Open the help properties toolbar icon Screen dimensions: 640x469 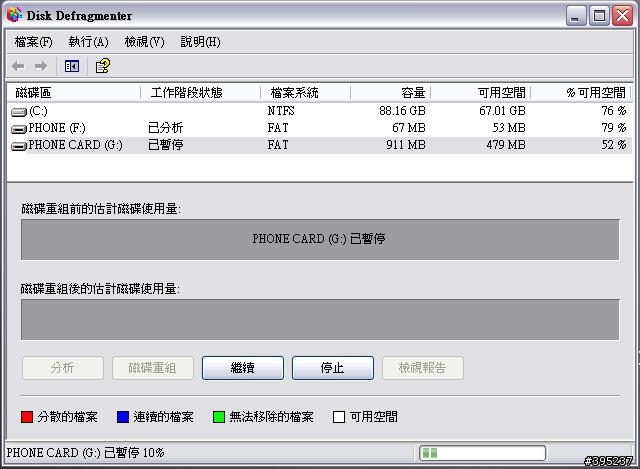(x=102, y=66)
